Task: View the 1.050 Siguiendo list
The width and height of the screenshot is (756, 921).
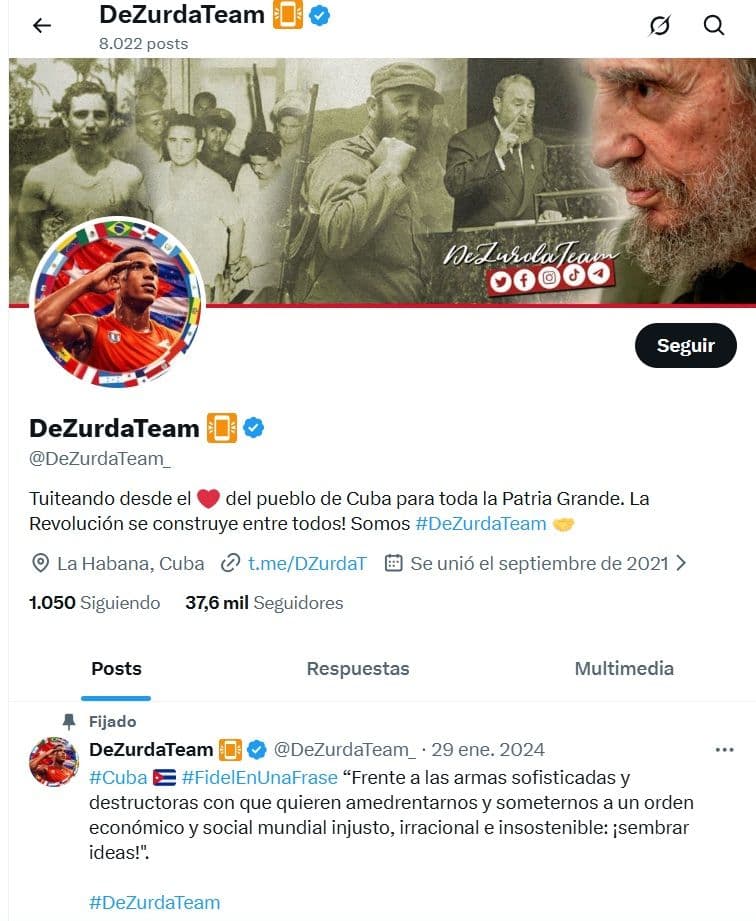Action: click(x=95, y=603)
